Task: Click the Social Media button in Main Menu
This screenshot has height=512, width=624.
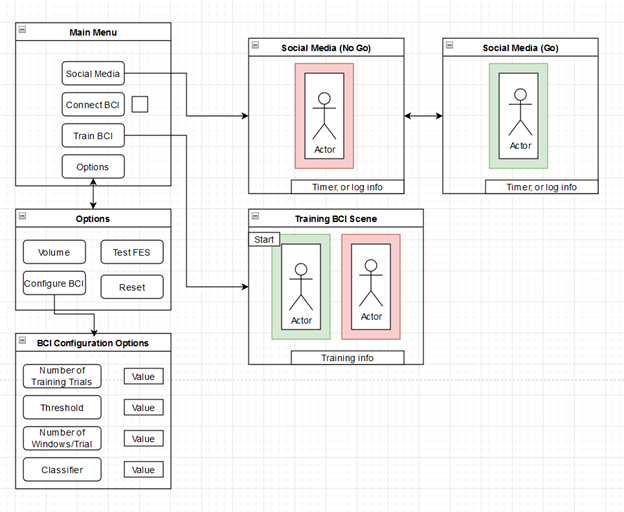Action: tap(92, 73)
